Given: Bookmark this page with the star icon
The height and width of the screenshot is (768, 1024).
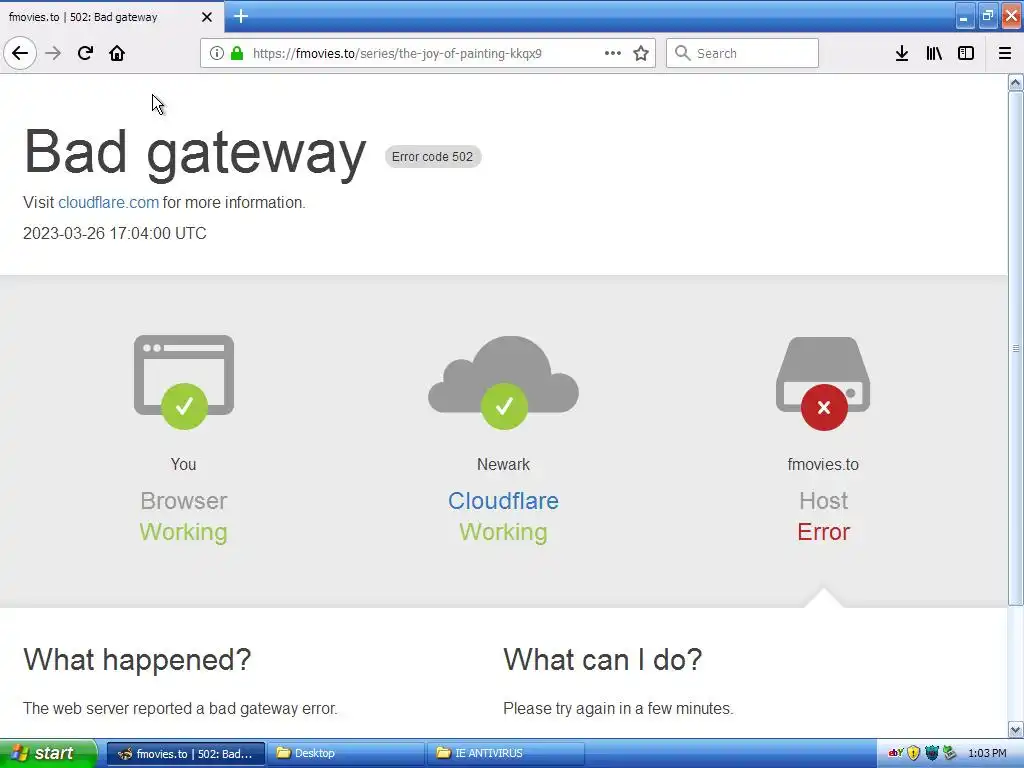Looking at the screenshot, I should tap(641, 54).
